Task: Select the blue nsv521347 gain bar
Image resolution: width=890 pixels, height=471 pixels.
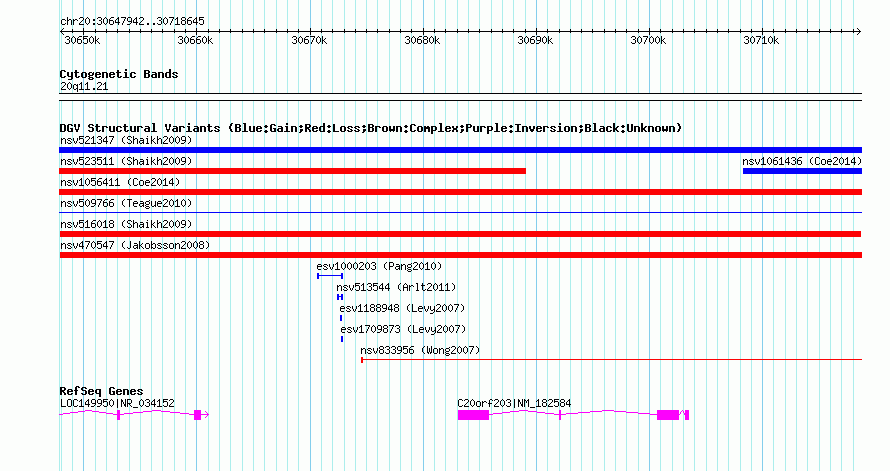Action: (x=460, y=150)
